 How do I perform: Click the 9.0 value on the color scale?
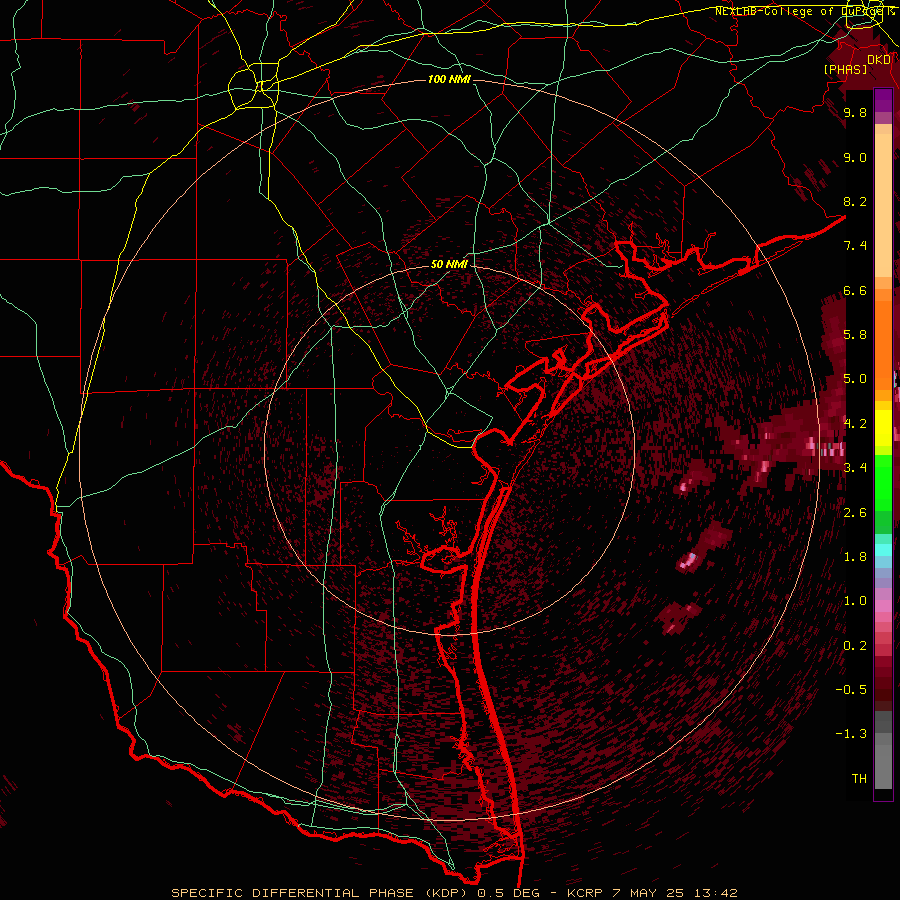click(855, 157)
